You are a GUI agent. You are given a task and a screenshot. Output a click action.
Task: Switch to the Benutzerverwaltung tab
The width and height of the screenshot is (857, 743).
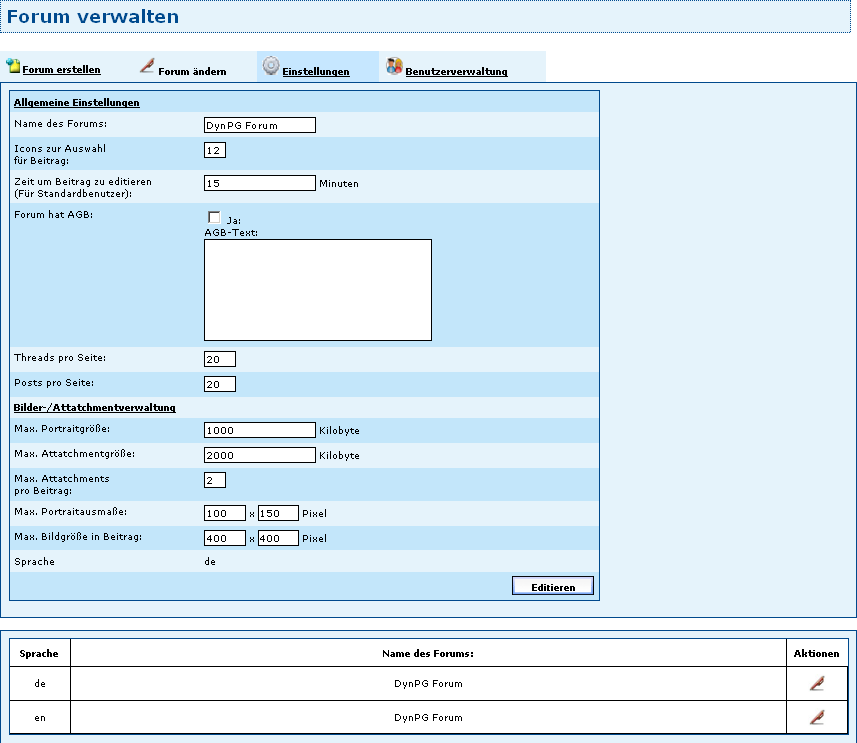click(x=456, y=72)
